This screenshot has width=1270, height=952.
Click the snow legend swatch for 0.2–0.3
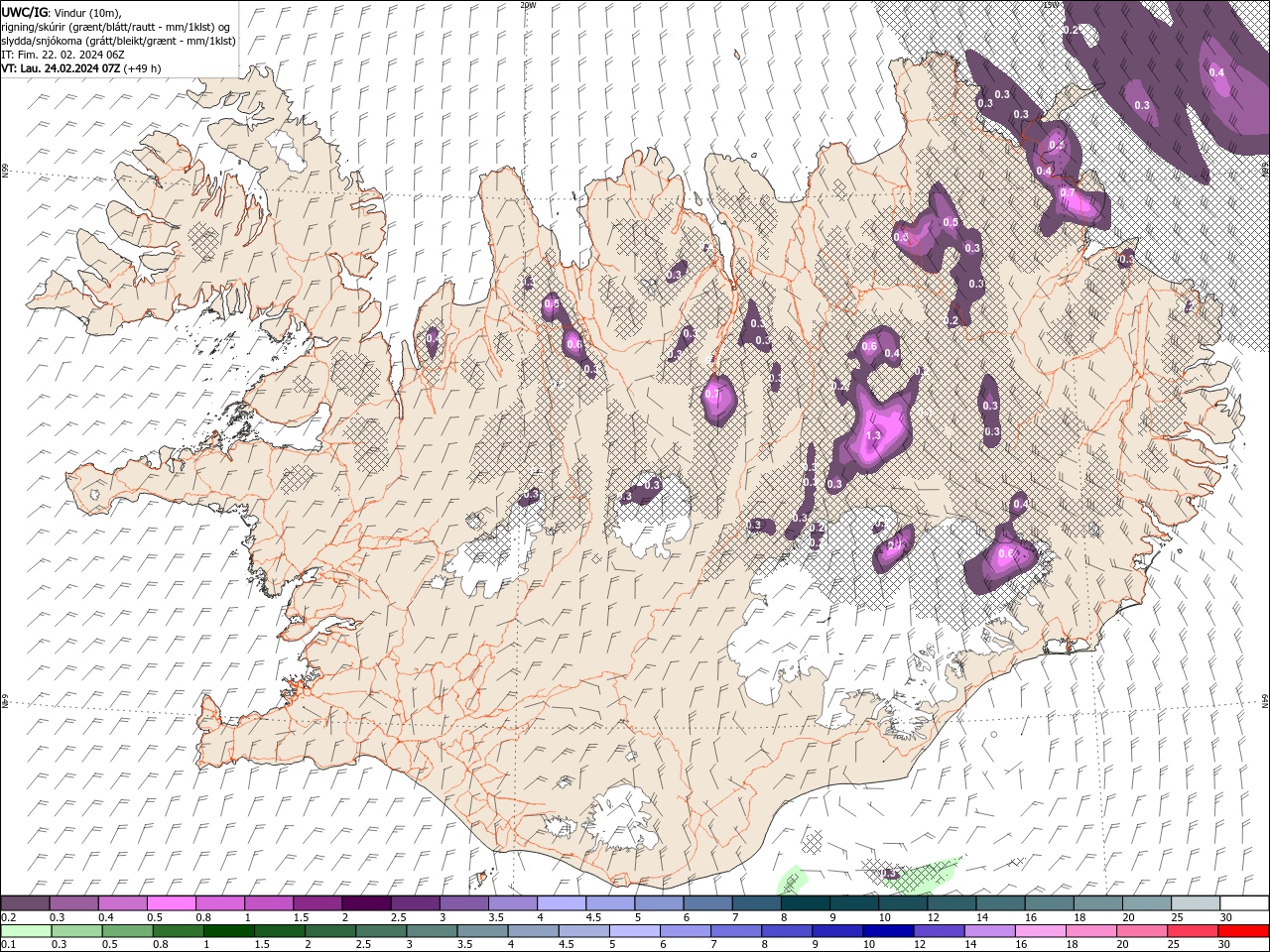point(26,904)
